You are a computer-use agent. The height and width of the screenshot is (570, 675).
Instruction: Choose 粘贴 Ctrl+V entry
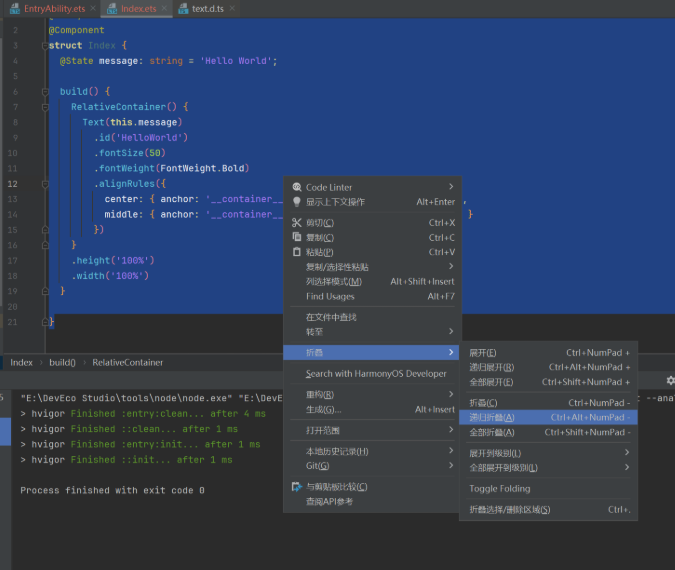pos(373,252)
